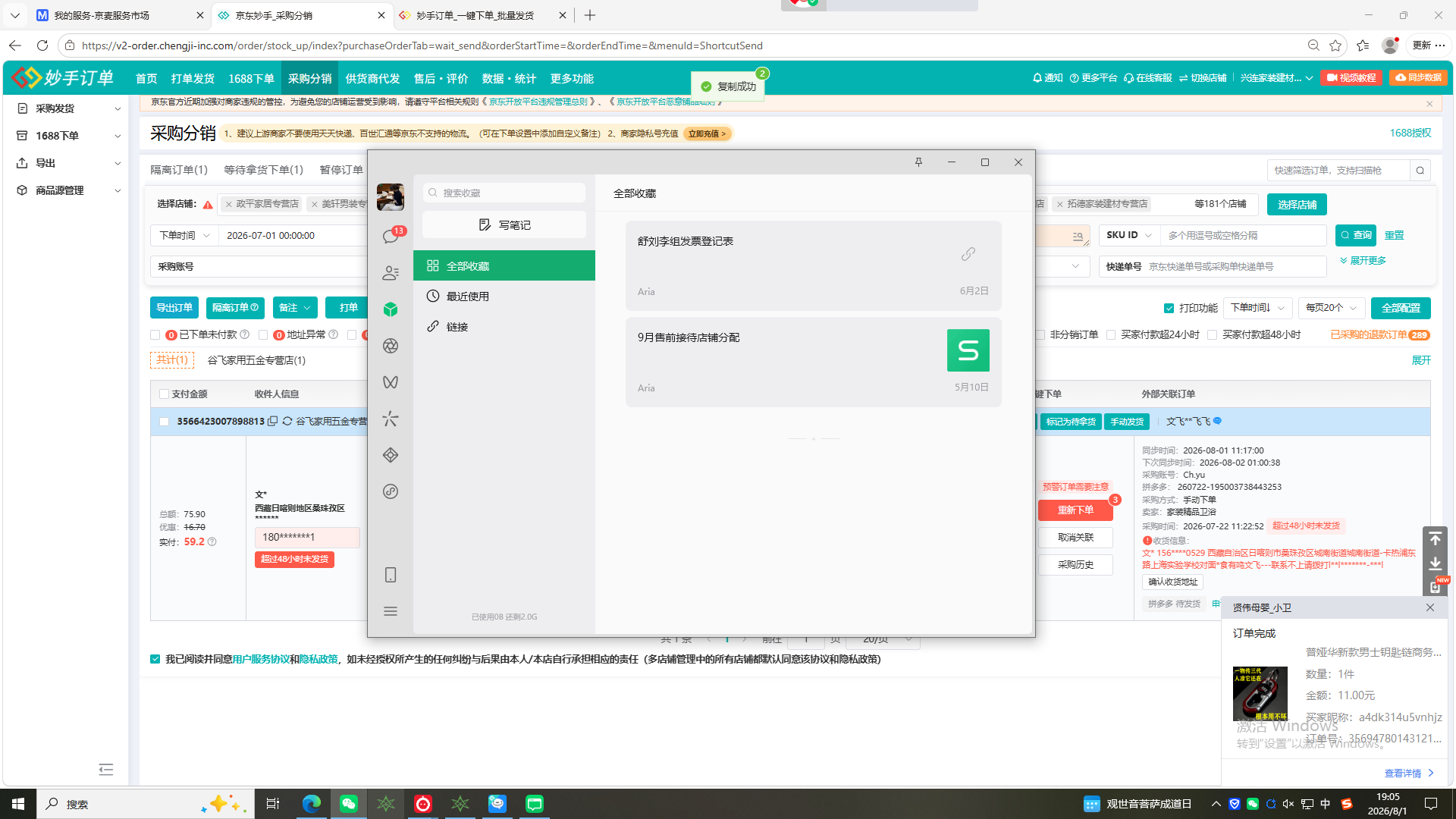Focus the WeChat 搜索收藏 search field
This screenshot has height=819, width=1456.
pos(504,193)
